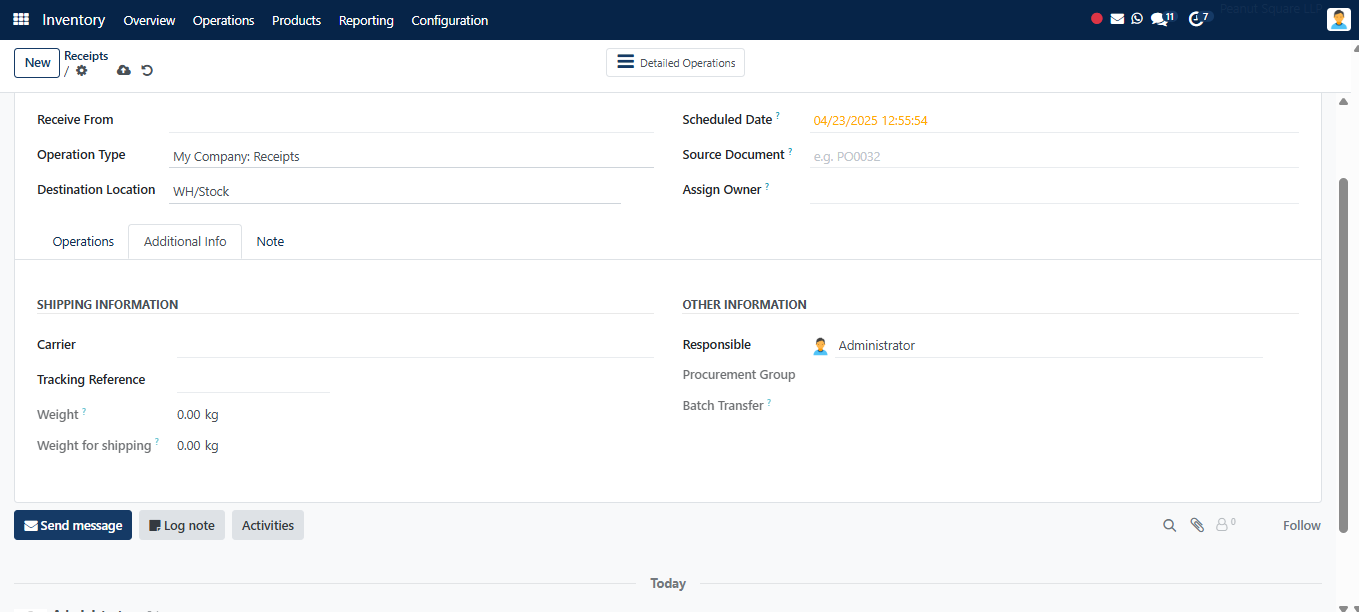Click the Source Document help question mark
Screen dimensions: 1359x612
(790, 152)
